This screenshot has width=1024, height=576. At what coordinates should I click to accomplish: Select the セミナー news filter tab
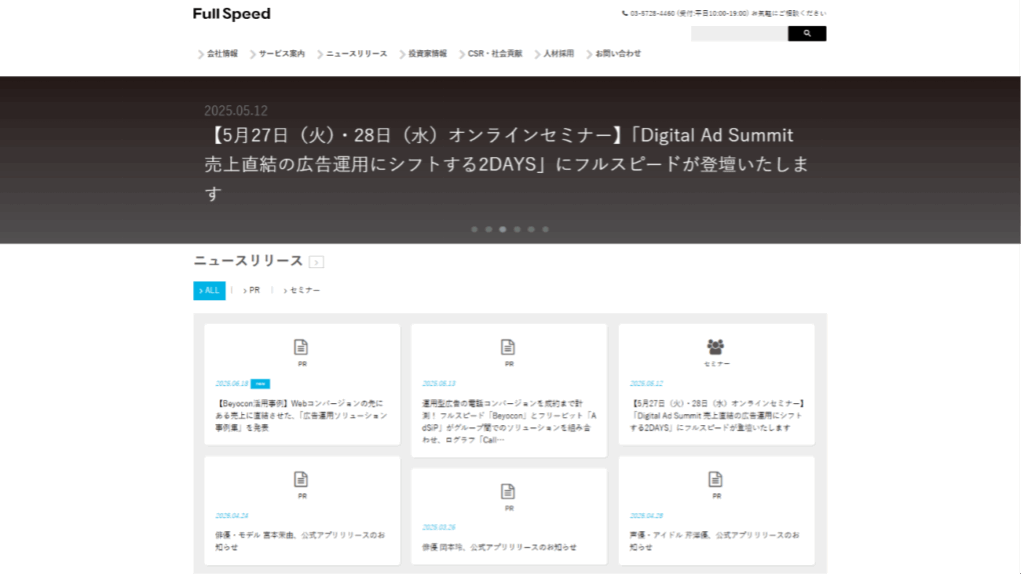pos(302,291)
